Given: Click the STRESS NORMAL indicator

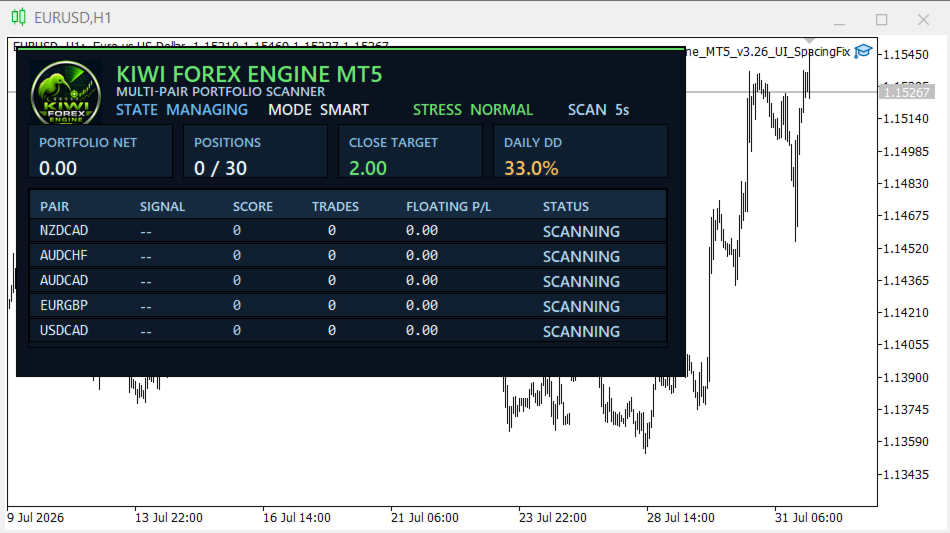Looking at the screenshot, I should pos(473,110).
